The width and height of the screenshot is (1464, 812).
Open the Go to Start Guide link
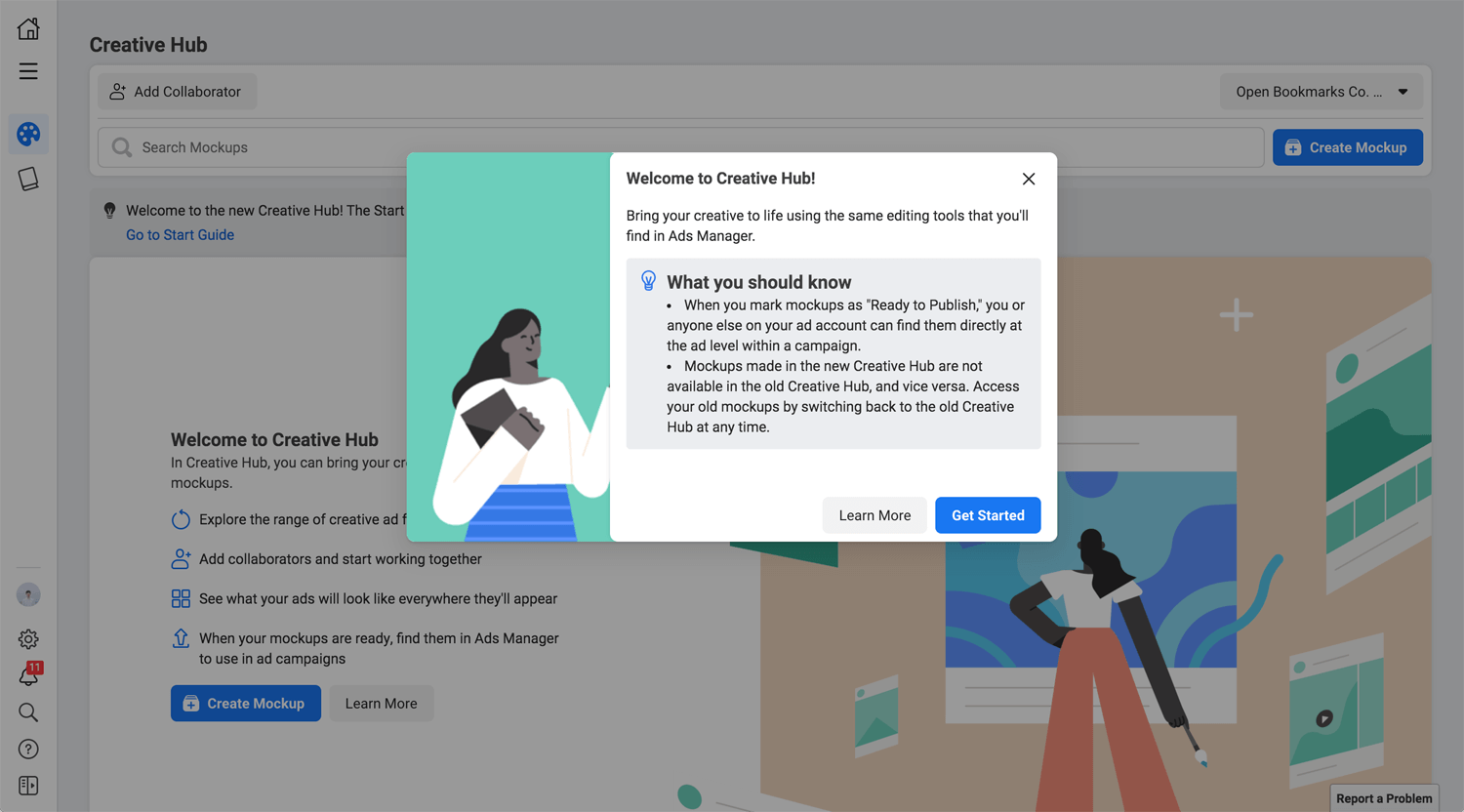[180, 235]
